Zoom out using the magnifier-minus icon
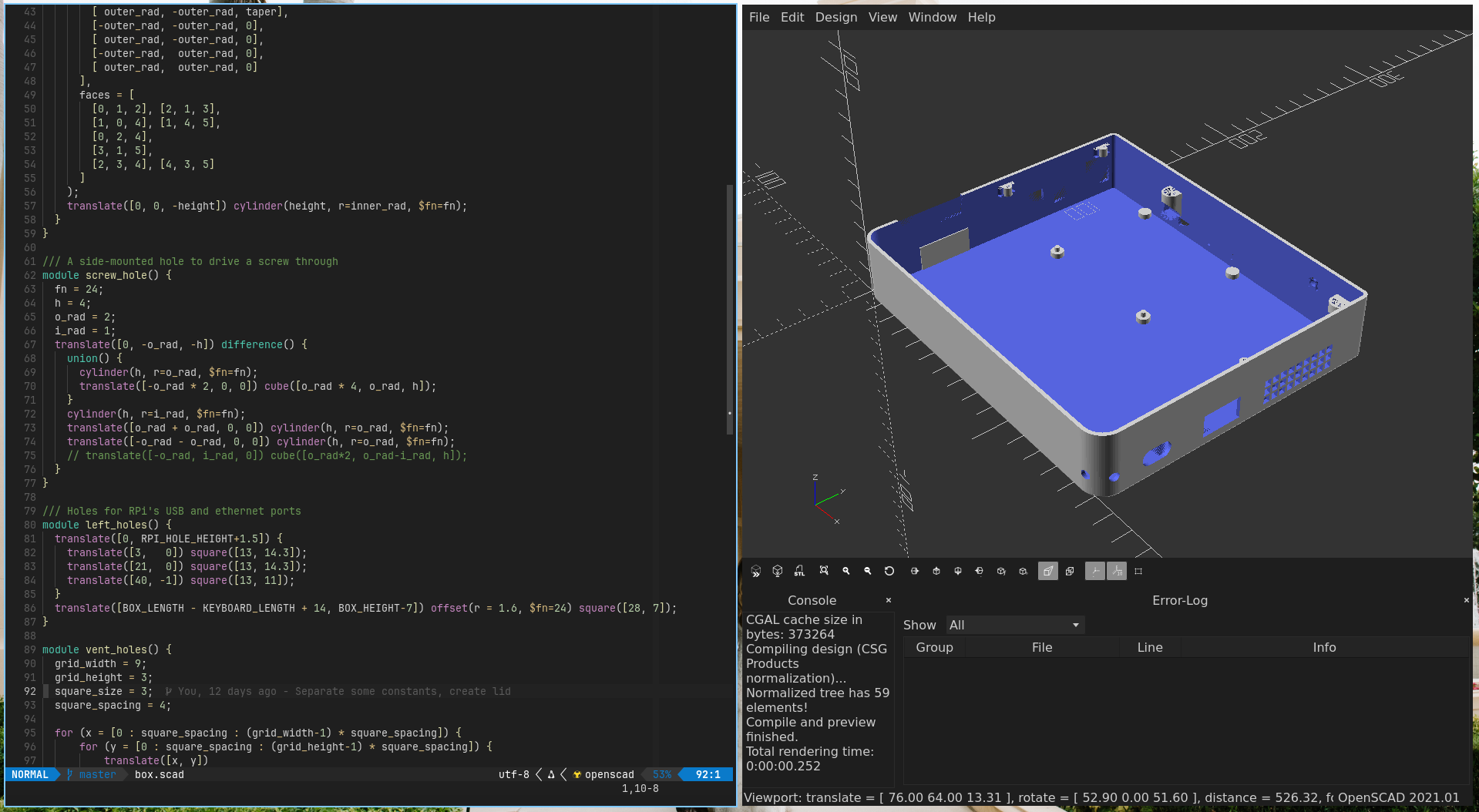This screenshot has width=1479, height=812. pos(868,571)
